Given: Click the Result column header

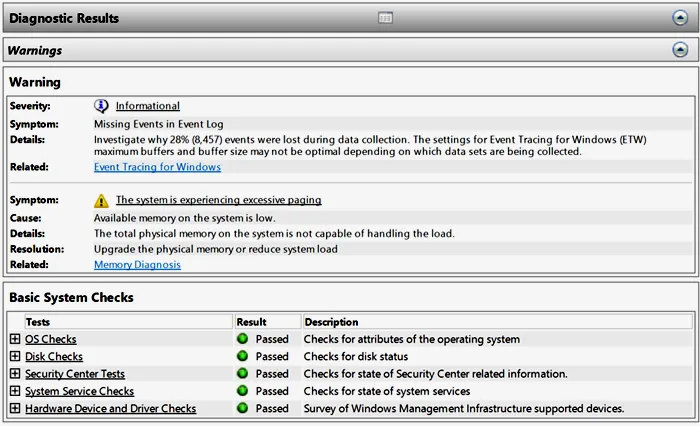Looking at the screenshot, I should tap(252, 322).
